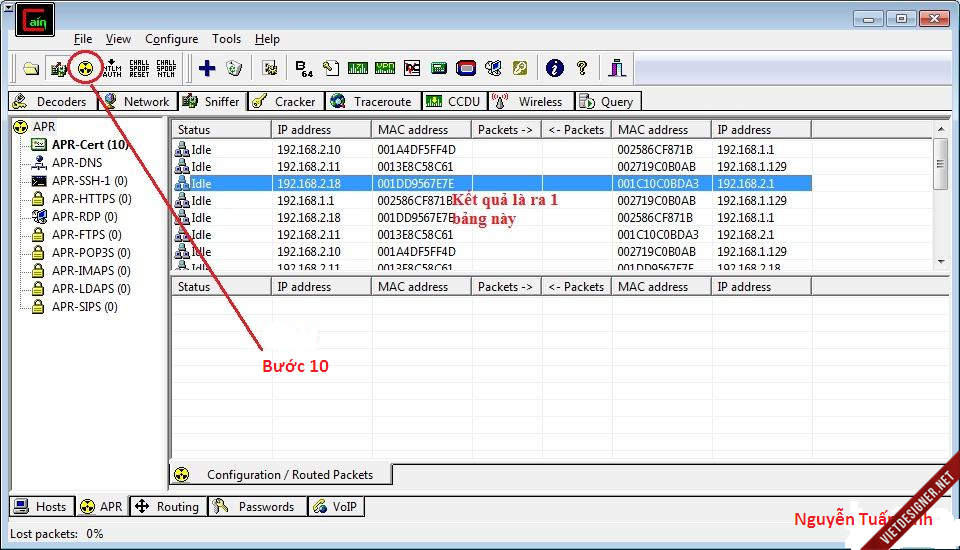Screen dimensions: 960x550
Task: Click the CHALL SPOOF RESET icon
Action: [x=139, y=68]
